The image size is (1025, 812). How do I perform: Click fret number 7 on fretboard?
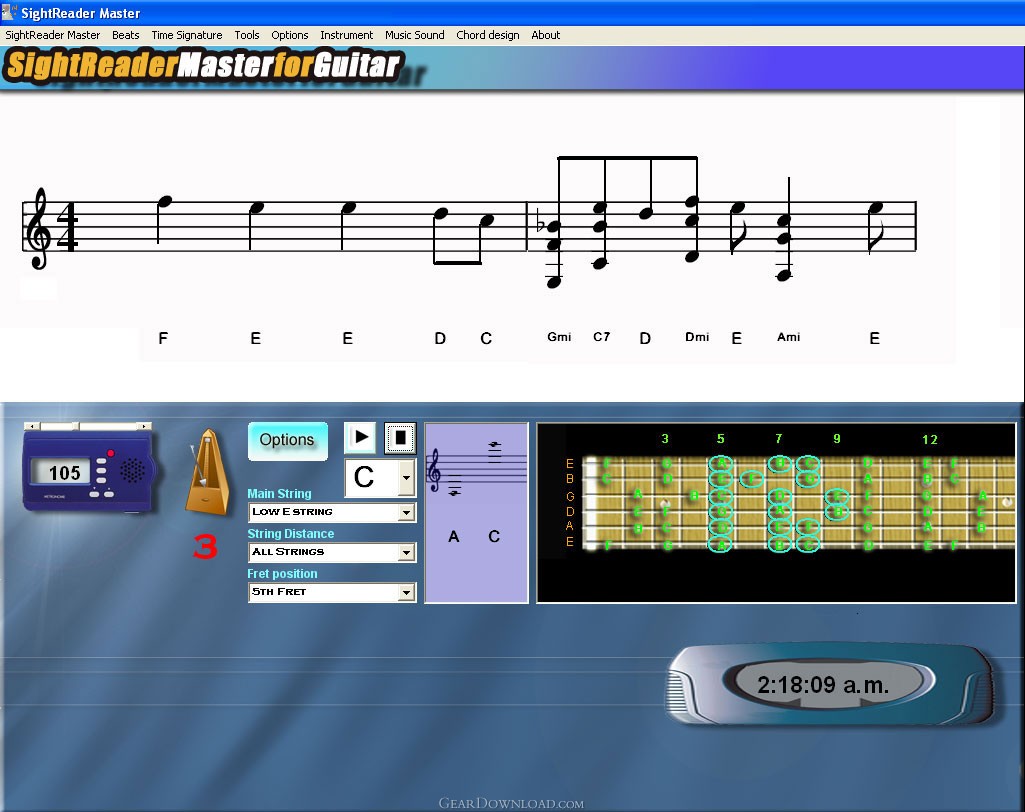tap(779, 439)
